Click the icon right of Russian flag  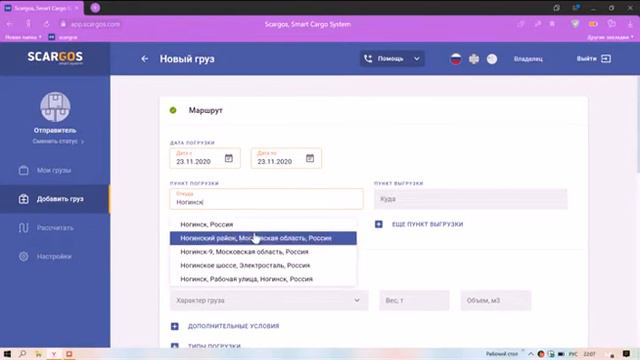(x=473, y=59)
